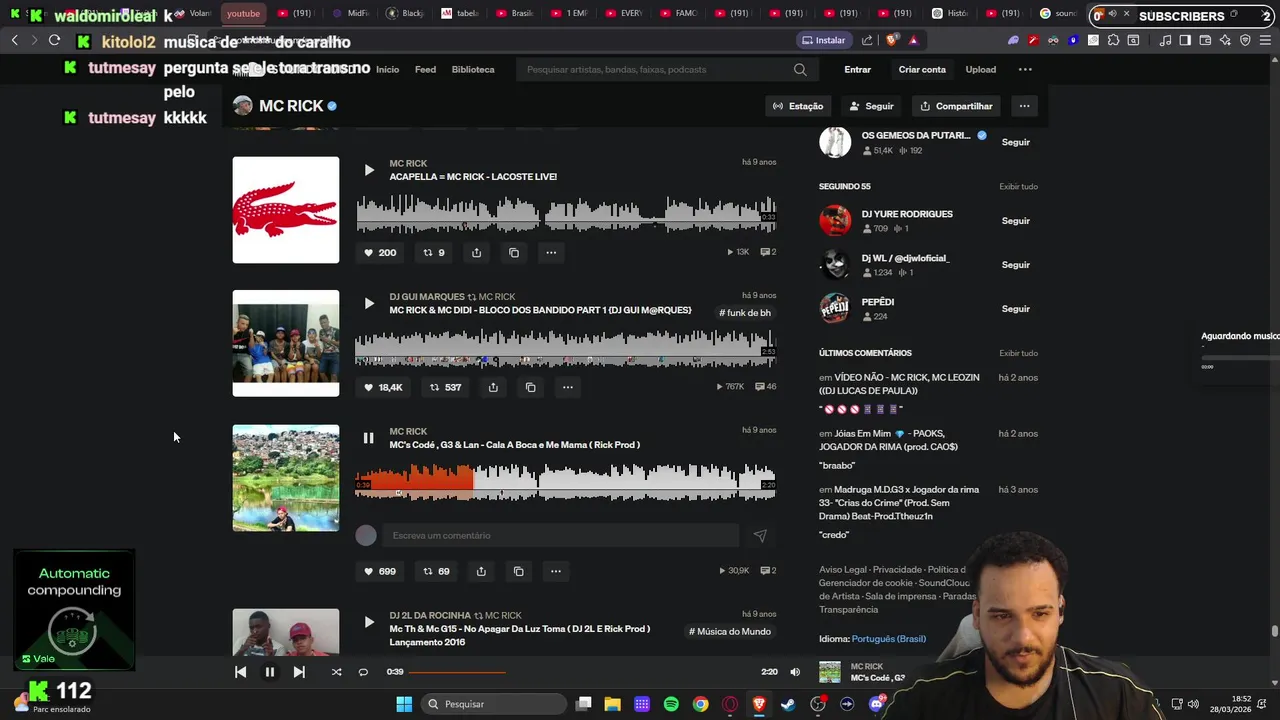
Task: Click the Entrar sign-in link
Action: pos(857,70)
